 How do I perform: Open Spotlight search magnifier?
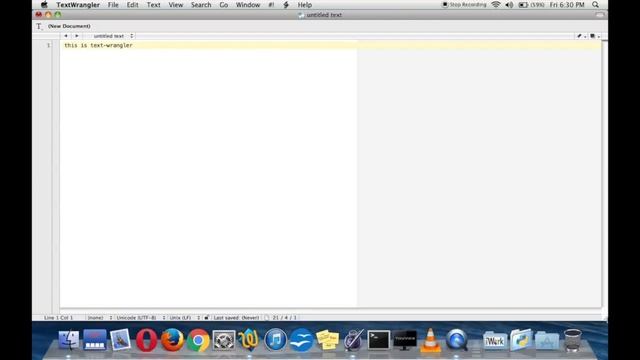(596, 5)
